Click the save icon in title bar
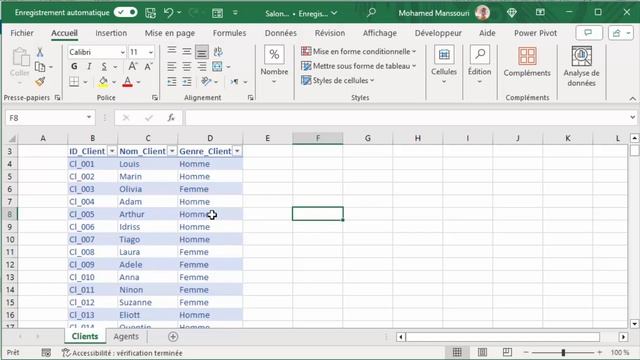640x360 pixels. pos(150,13)
